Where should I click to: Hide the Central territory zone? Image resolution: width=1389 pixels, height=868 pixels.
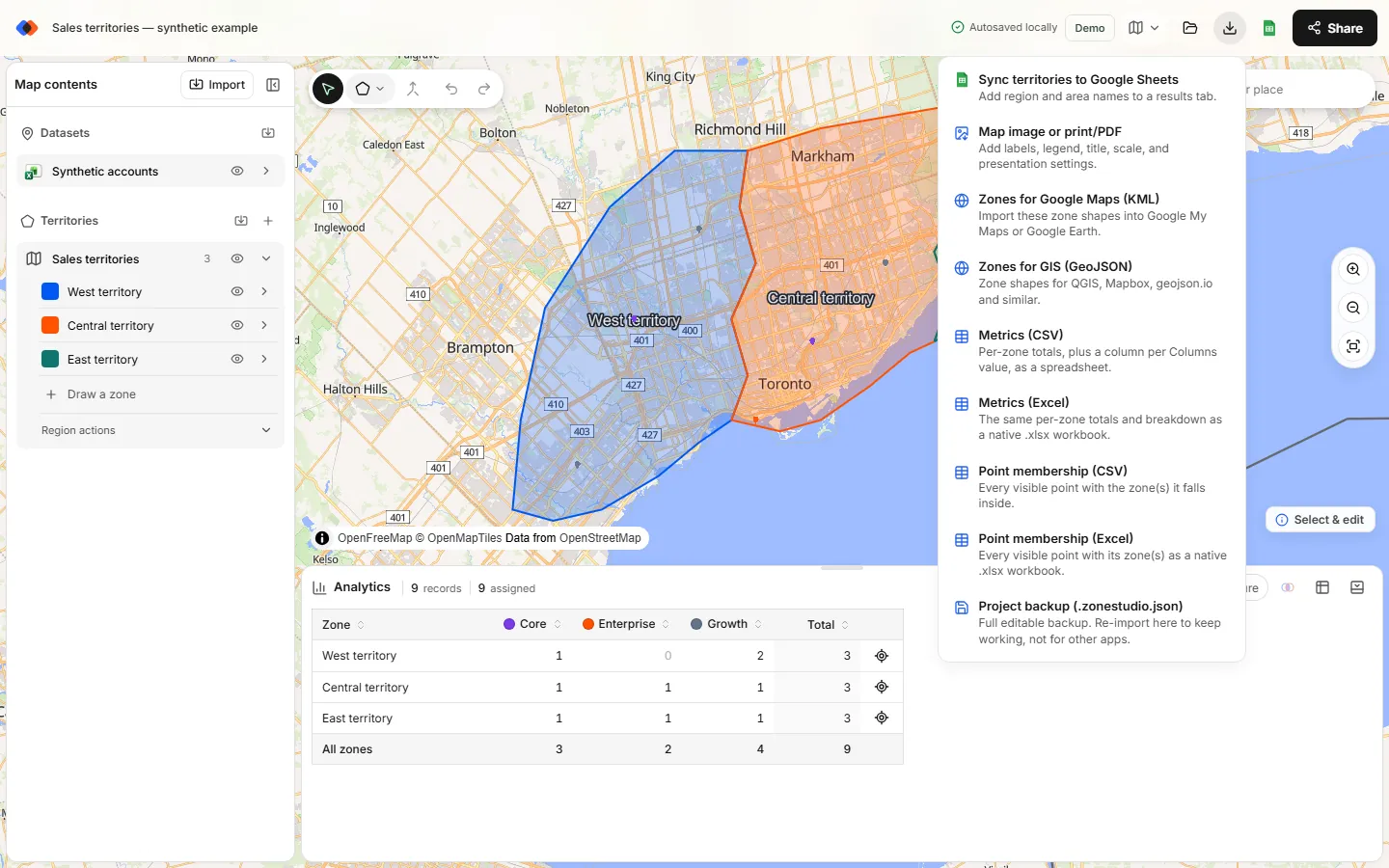(237, 325)
